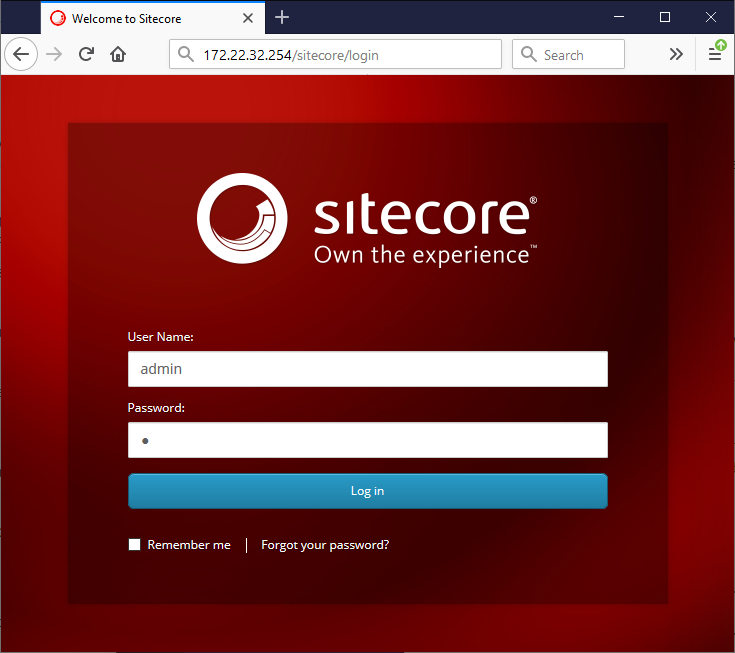Maximize the browser window
This screenshot has width=735, height=653.
[665, 17]
